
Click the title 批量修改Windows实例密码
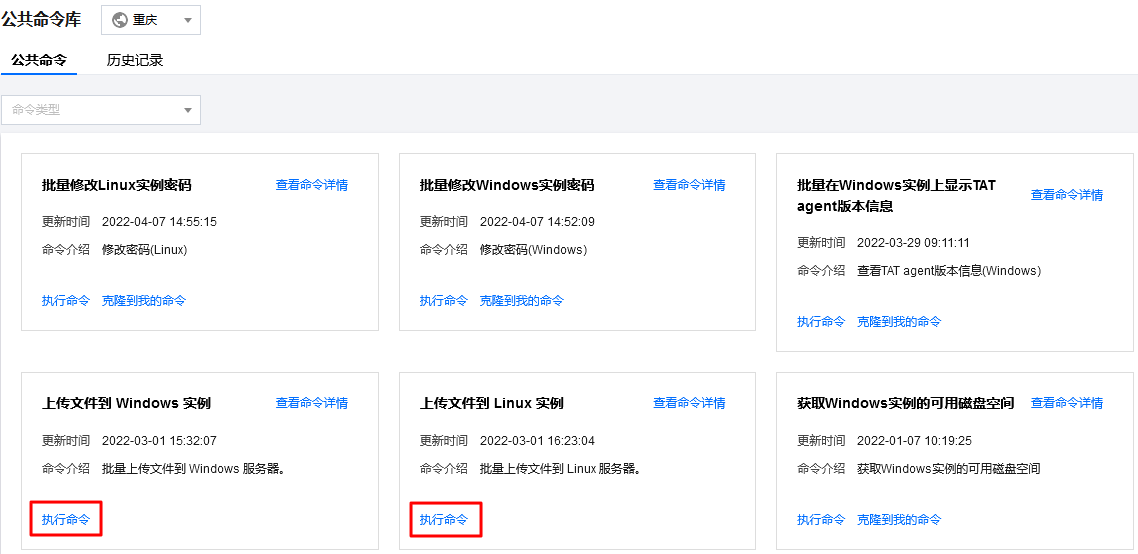tap(507, 185)
